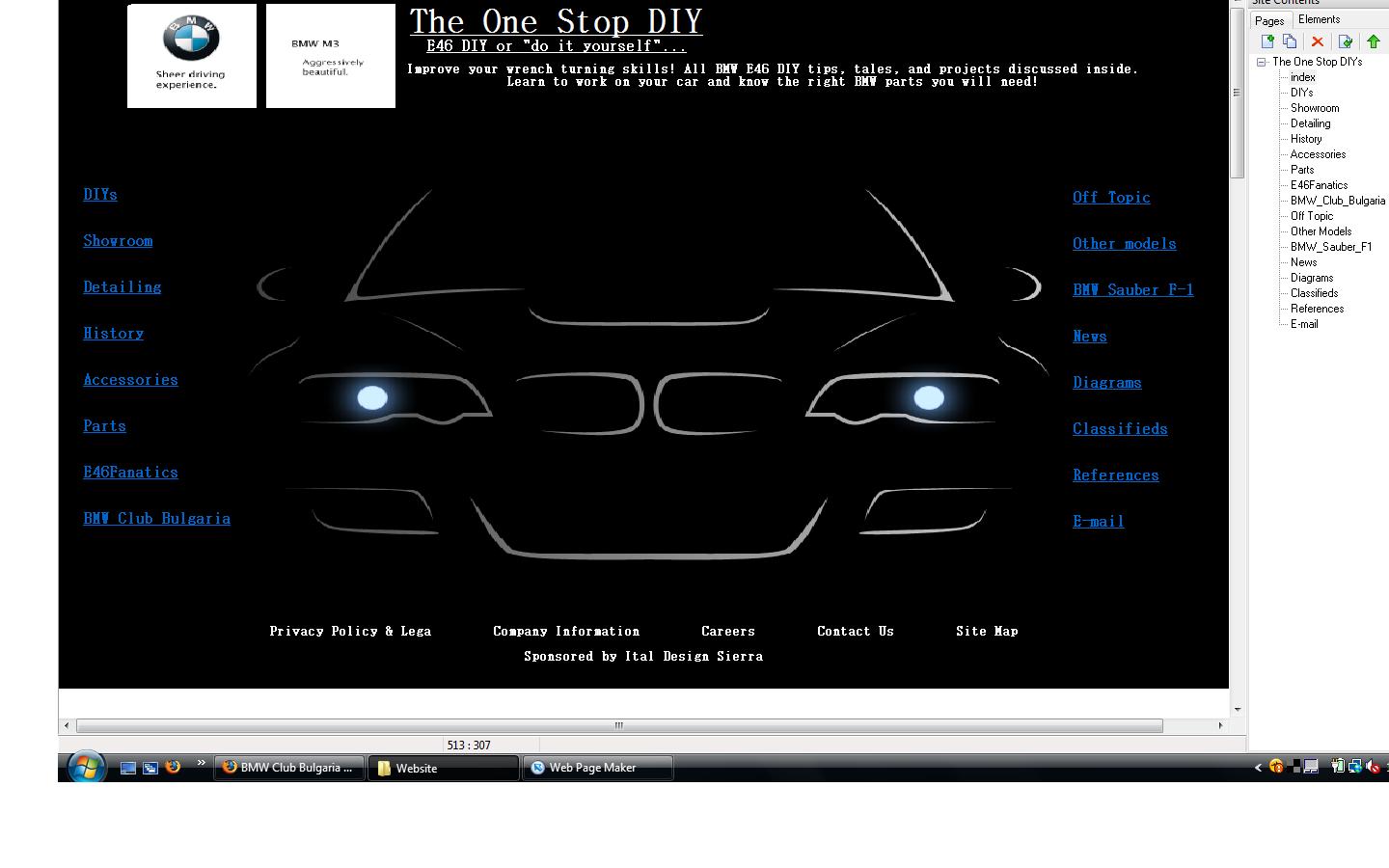
Task: Select Off Topic page in site tree
Action: pos(1312,216)
